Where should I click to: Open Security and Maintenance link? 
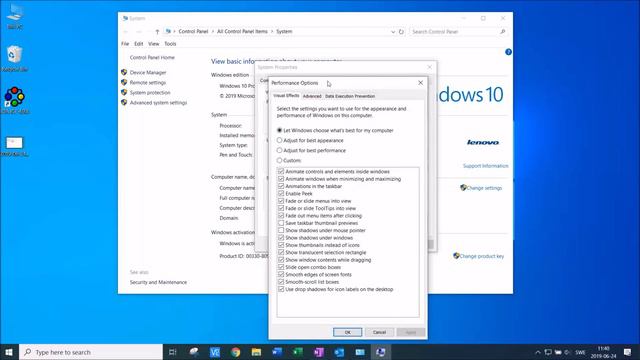click(158, 282)
